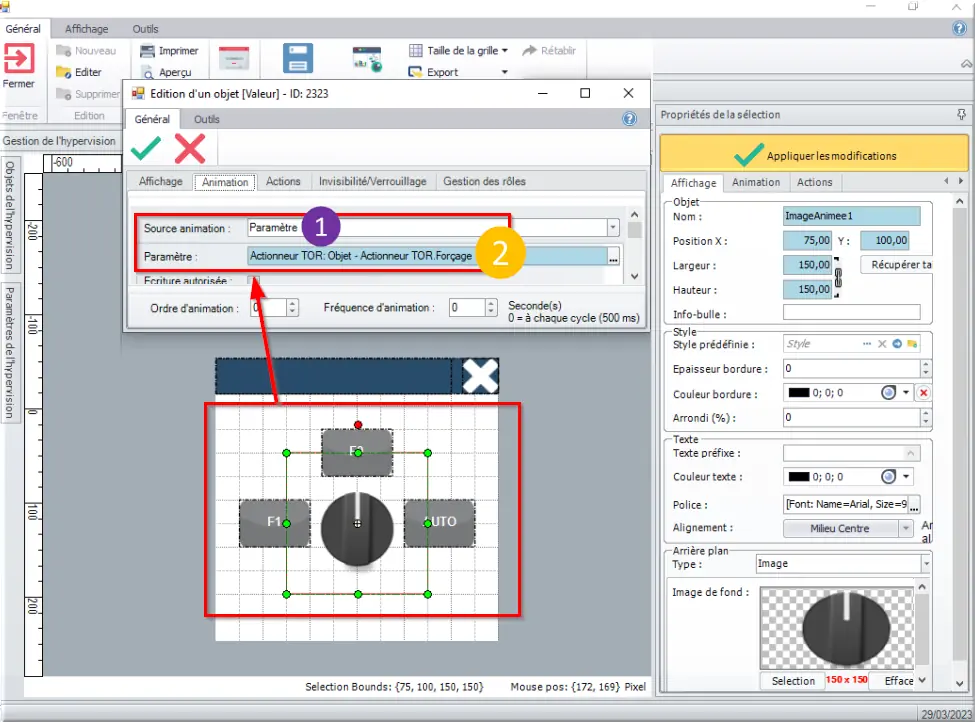Click the dashboard preview icon in ribbon
975x722 pixels.
coord(367,59)
